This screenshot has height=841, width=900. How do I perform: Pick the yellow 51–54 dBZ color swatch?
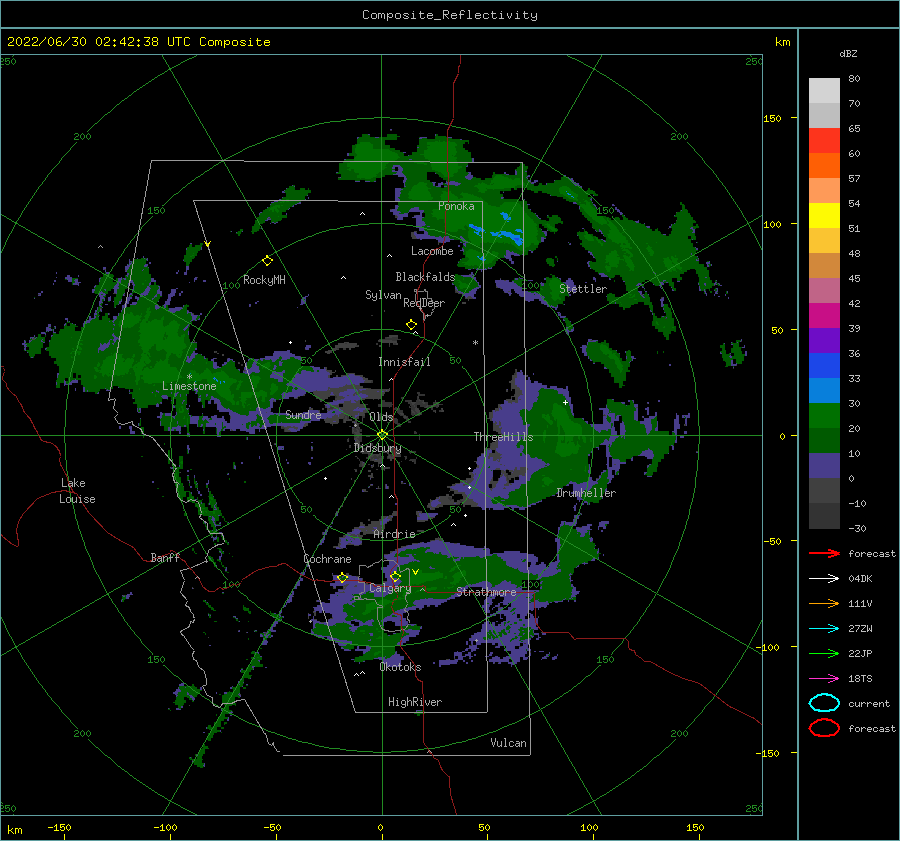click(824, 216)
